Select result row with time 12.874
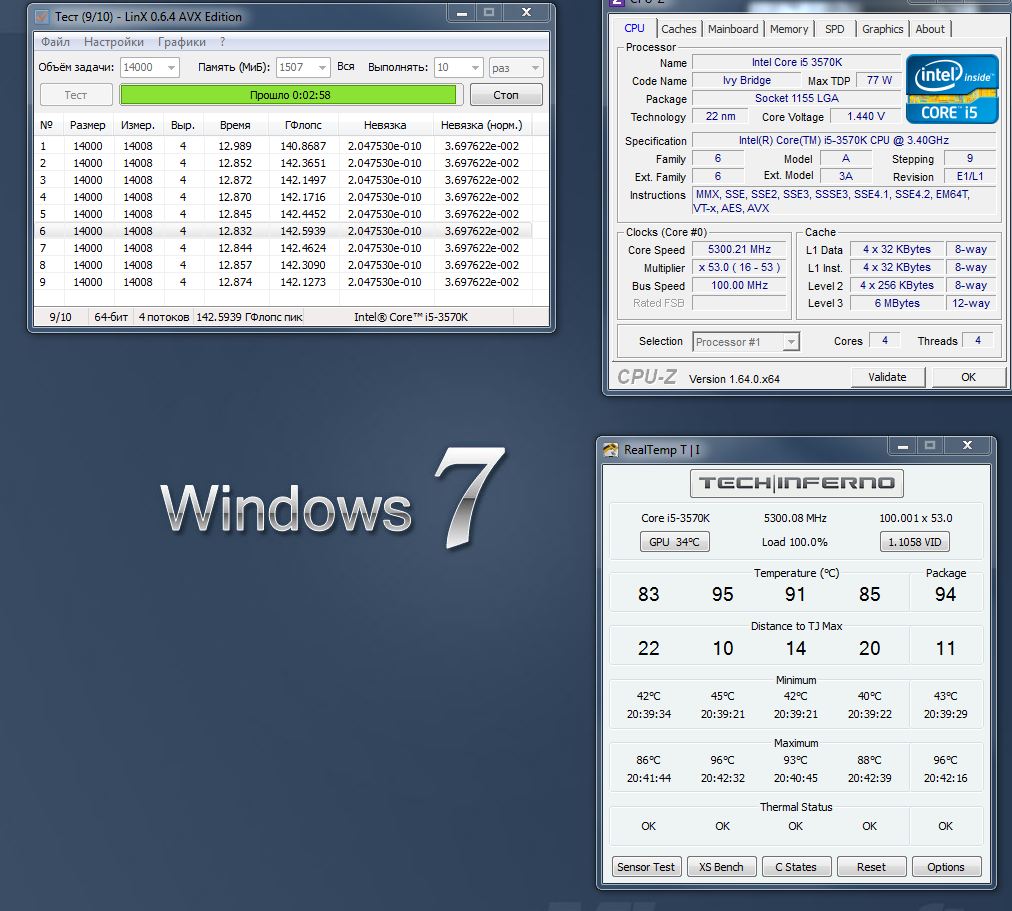This screenshot has width=1012, height=911. click(x=283, y=283)
